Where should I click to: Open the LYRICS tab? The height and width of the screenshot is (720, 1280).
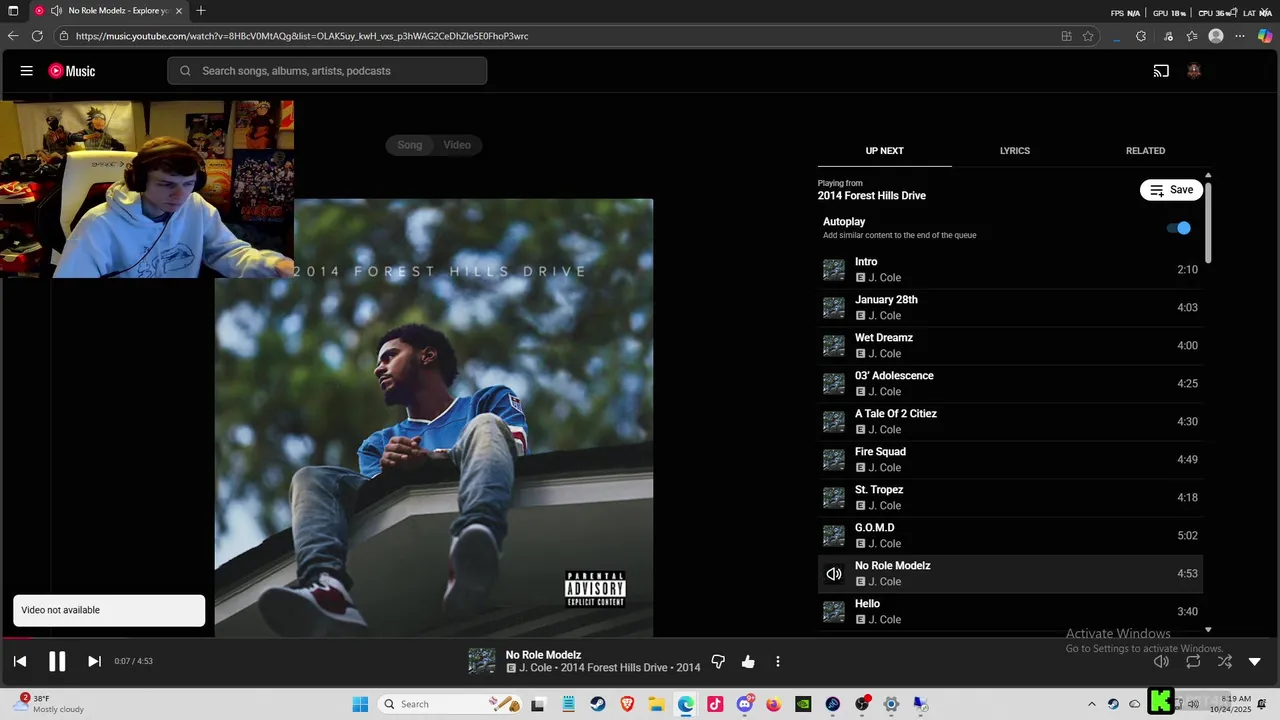[x=1015, y=151]
